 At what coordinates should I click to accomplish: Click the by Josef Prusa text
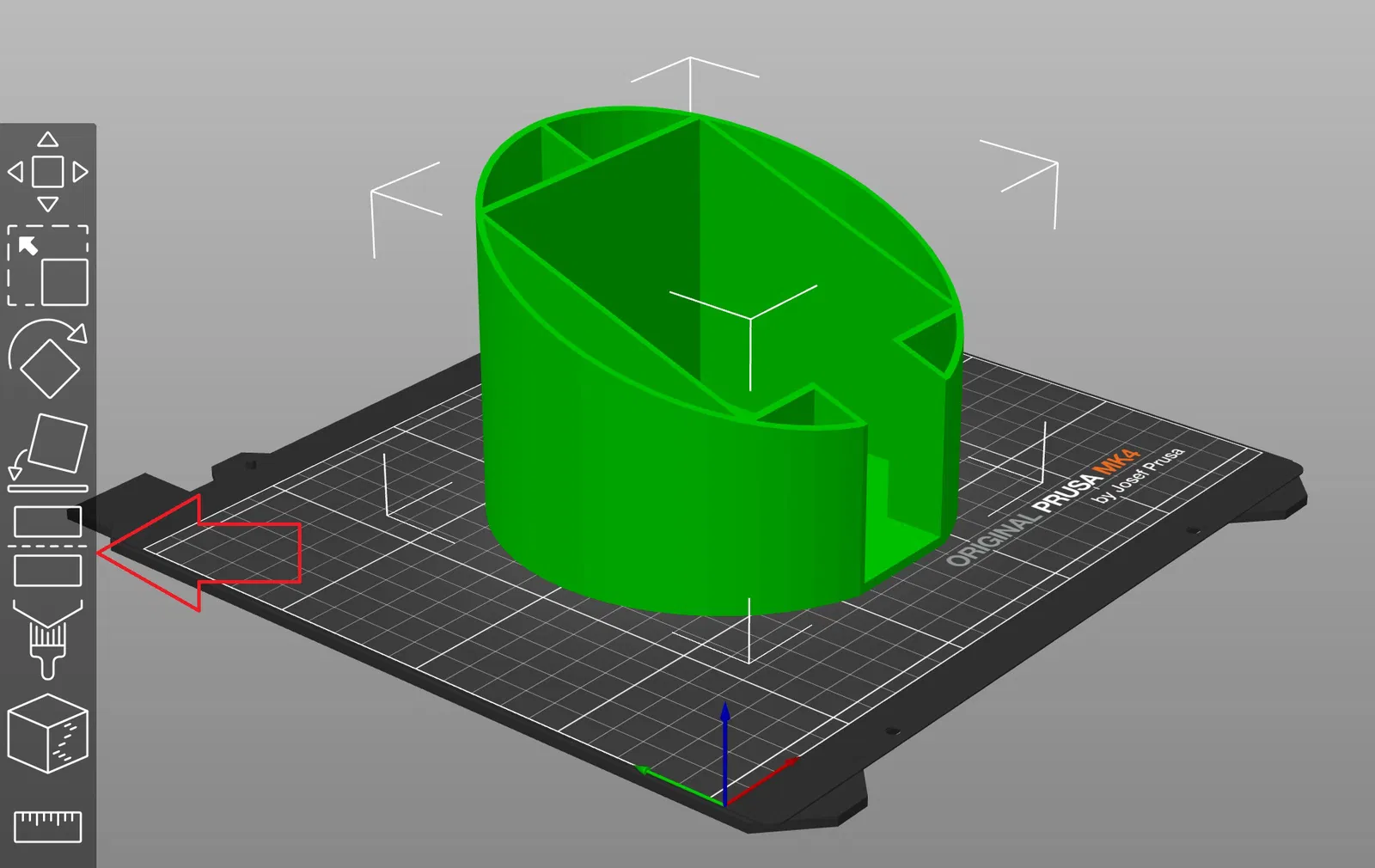tap(1140, 474)
